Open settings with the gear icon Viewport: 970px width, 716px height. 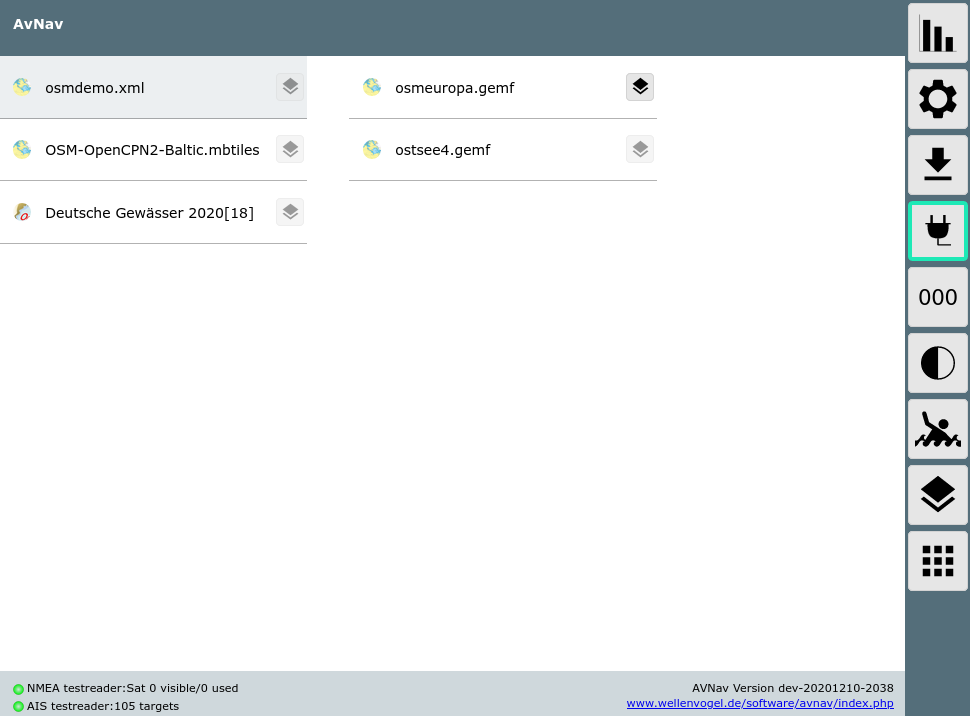pos(937,99)
